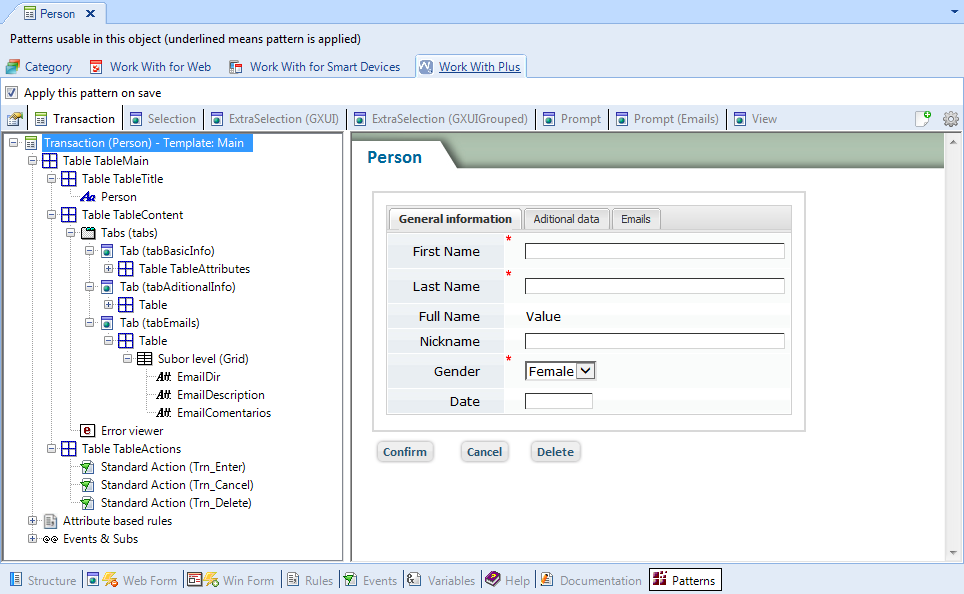The height and width of the screenshot is (594, 964).
Task: Switch to the Aditional data tab
Action: pyautogui.click(x=566, y=219)
